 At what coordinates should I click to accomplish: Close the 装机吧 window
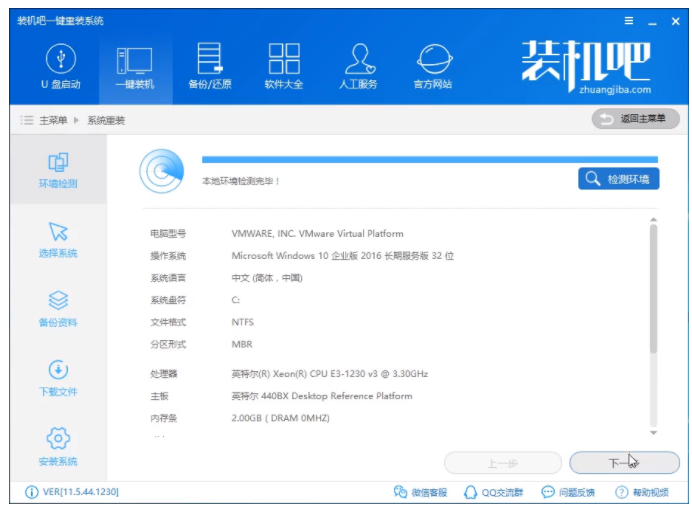pyautogui.click(x=676, y=21)
